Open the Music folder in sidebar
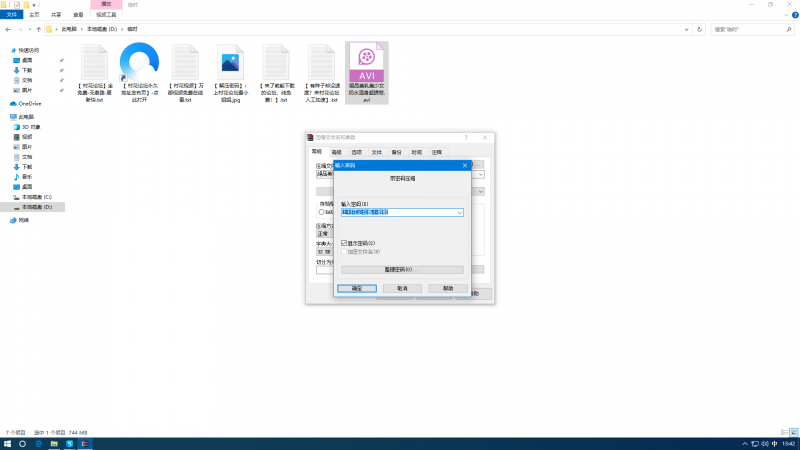The width and height of the screenshot is (800, 450). point(27,176)
